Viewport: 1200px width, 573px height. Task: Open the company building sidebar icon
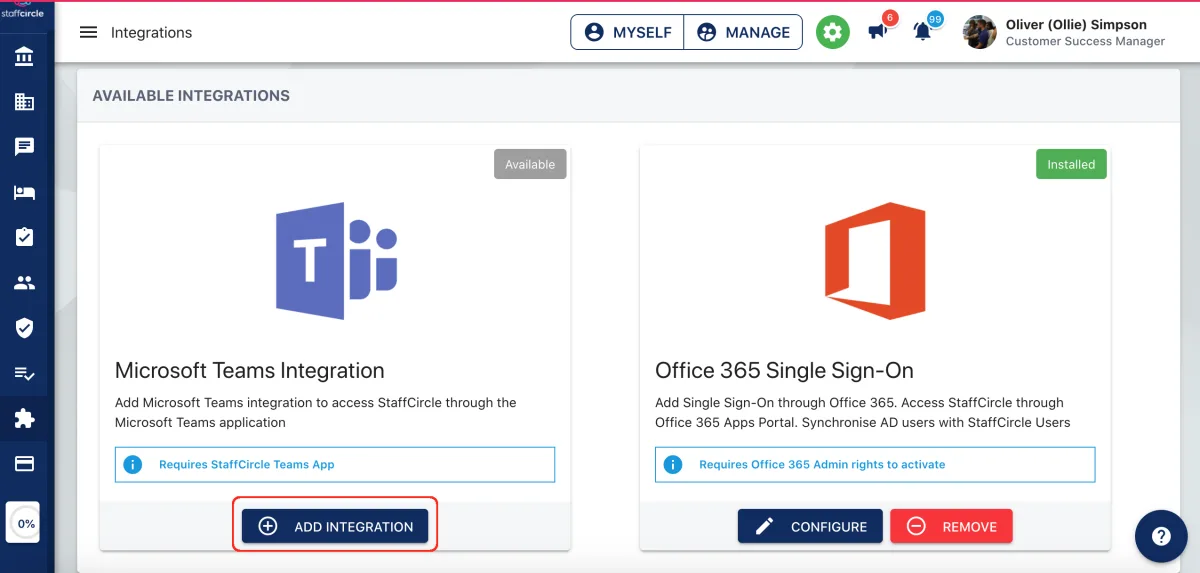(x=25, y=102)
